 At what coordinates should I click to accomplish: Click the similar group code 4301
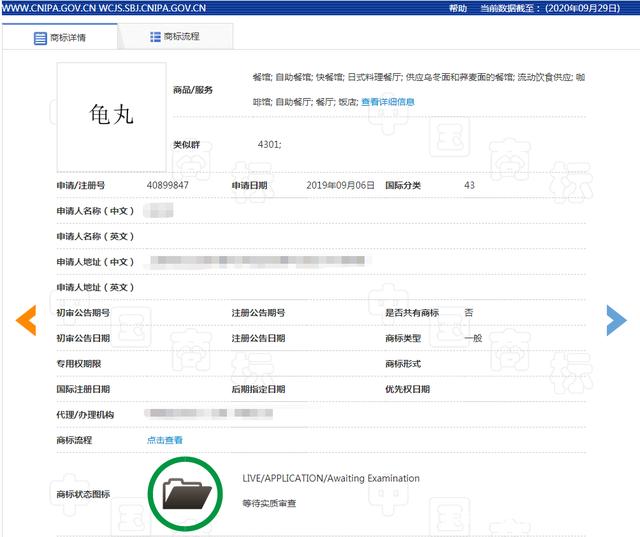(x=269, y=145)
